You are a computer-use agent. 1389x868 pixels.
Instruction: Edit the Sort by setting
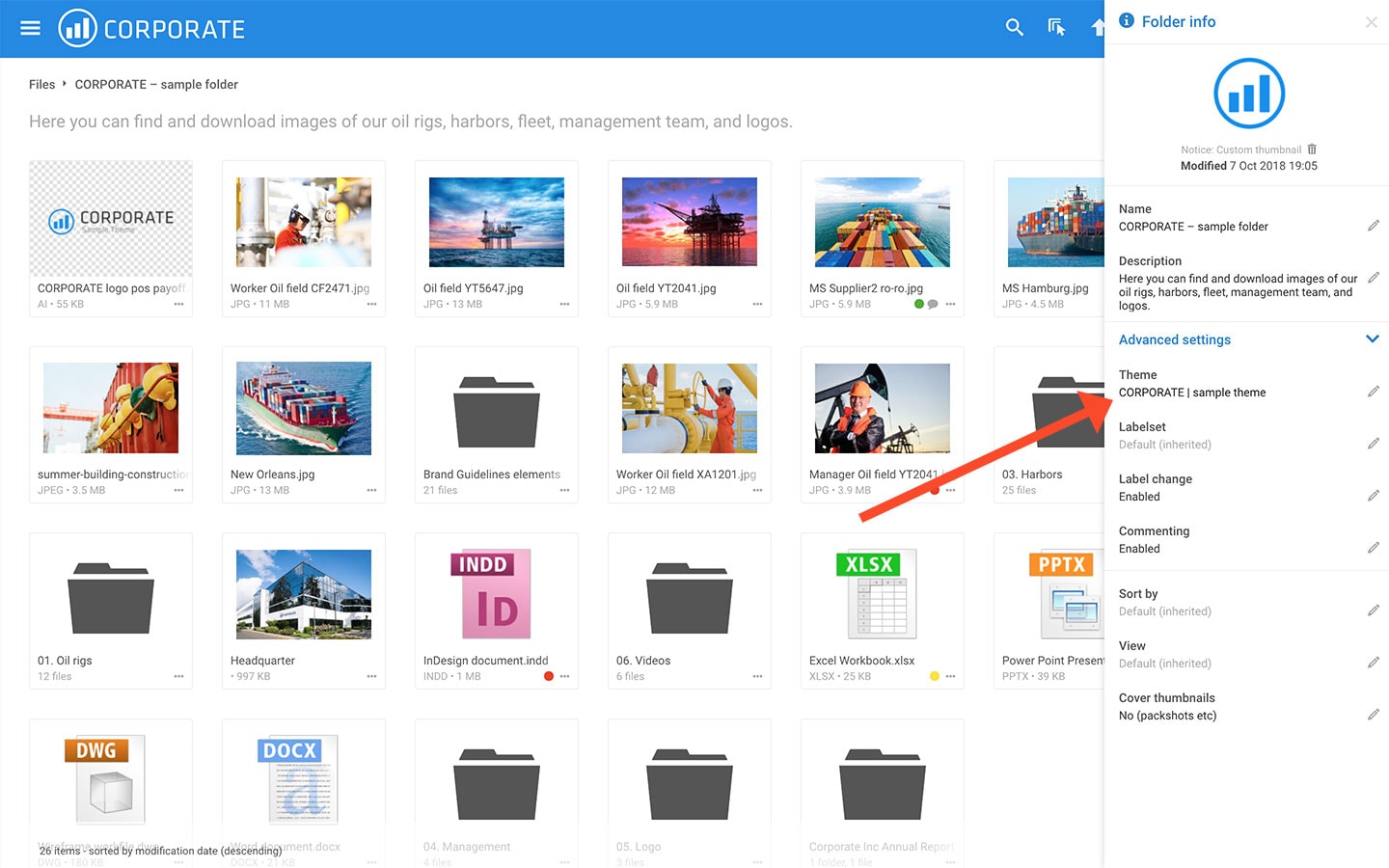(x=1373, y=610)
